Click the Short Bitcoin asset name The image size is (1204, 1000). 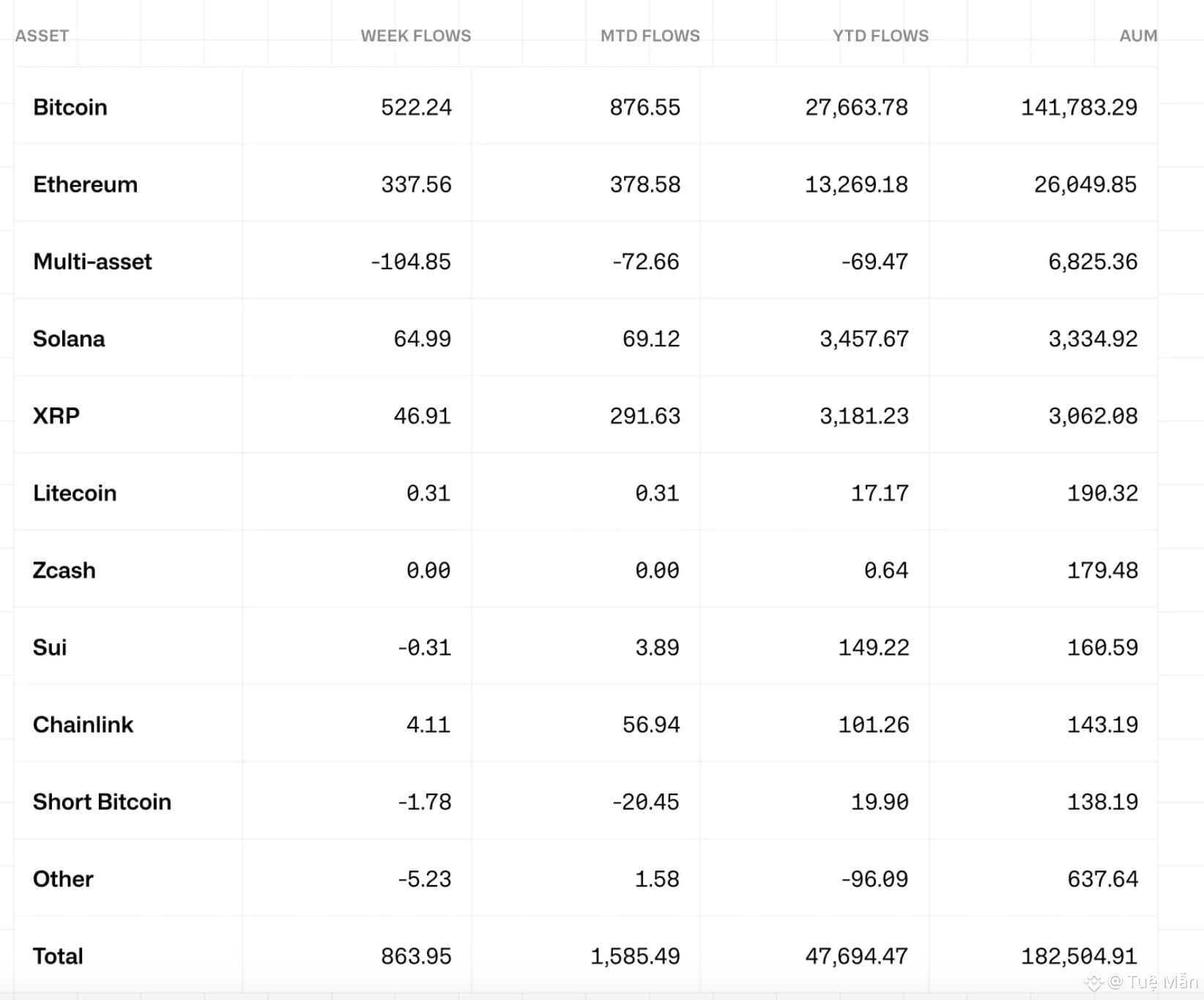click(x=102, y=802)
